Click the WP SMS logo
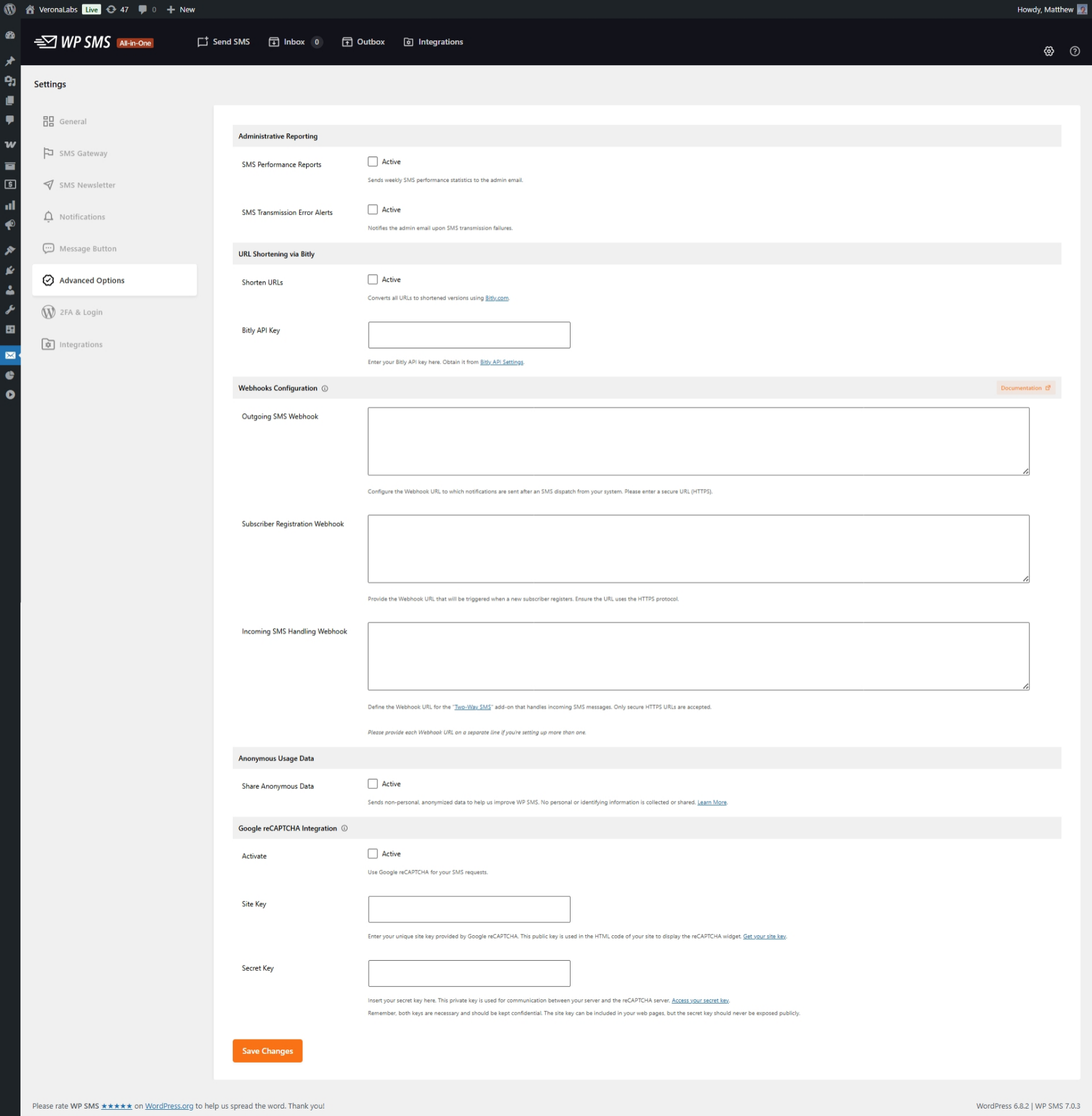 pyautogui.click(x=73, y=42)
